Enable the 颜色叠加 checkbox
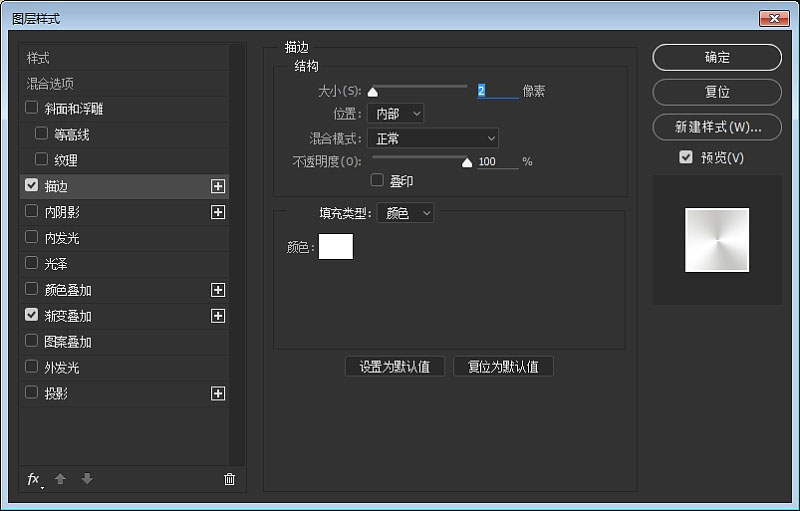800x511 pixels. (32, 289)
